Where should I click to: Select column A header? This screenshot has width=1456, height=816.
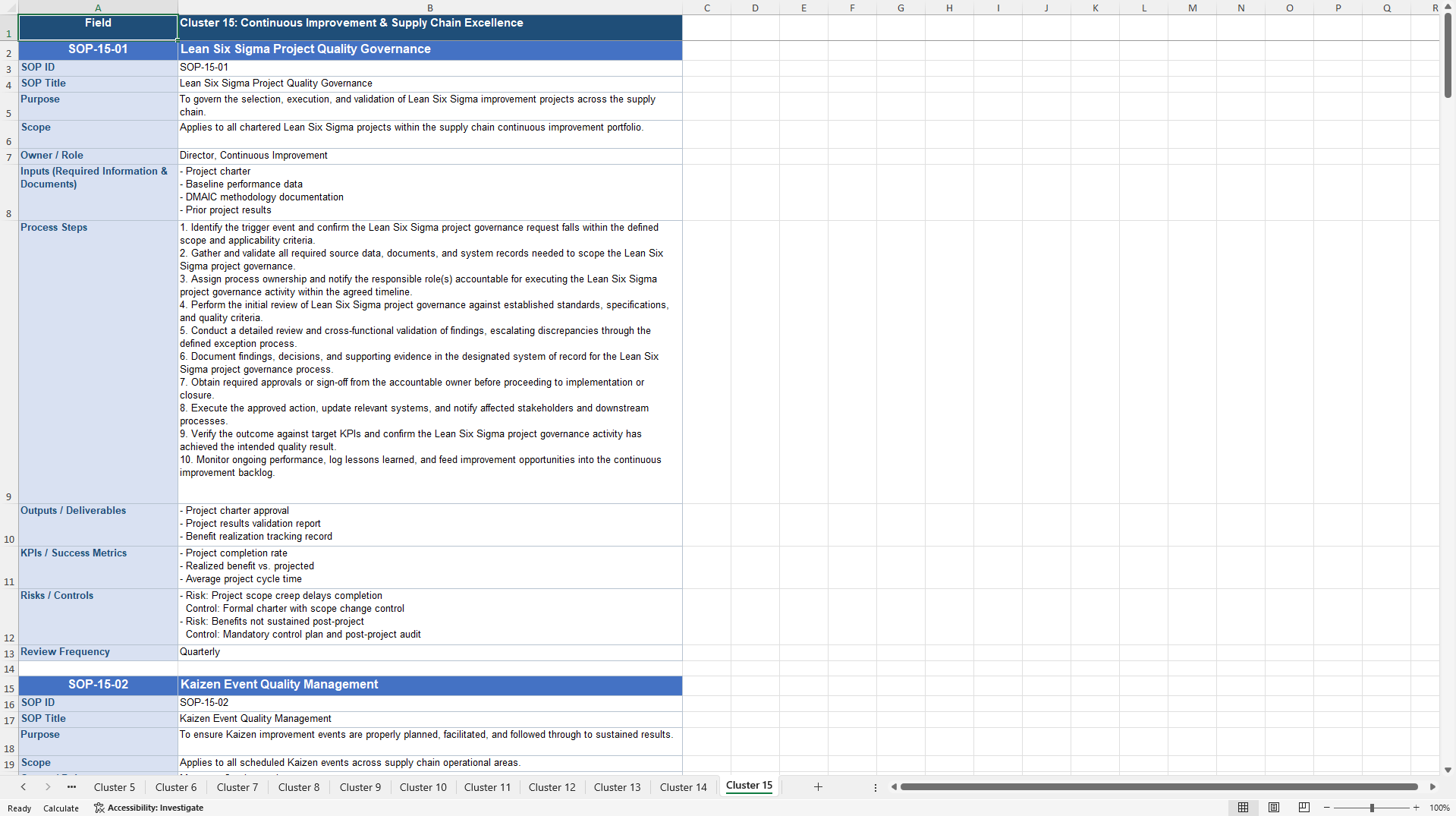98,8
